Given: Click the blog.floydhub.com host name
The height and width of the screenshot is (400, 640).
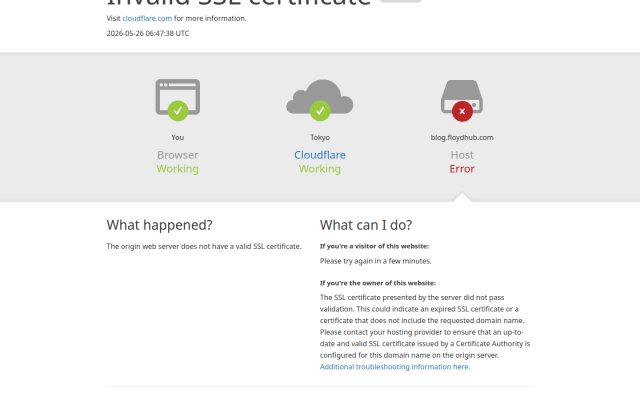Looking at the screenshot, I should (462, 138).
